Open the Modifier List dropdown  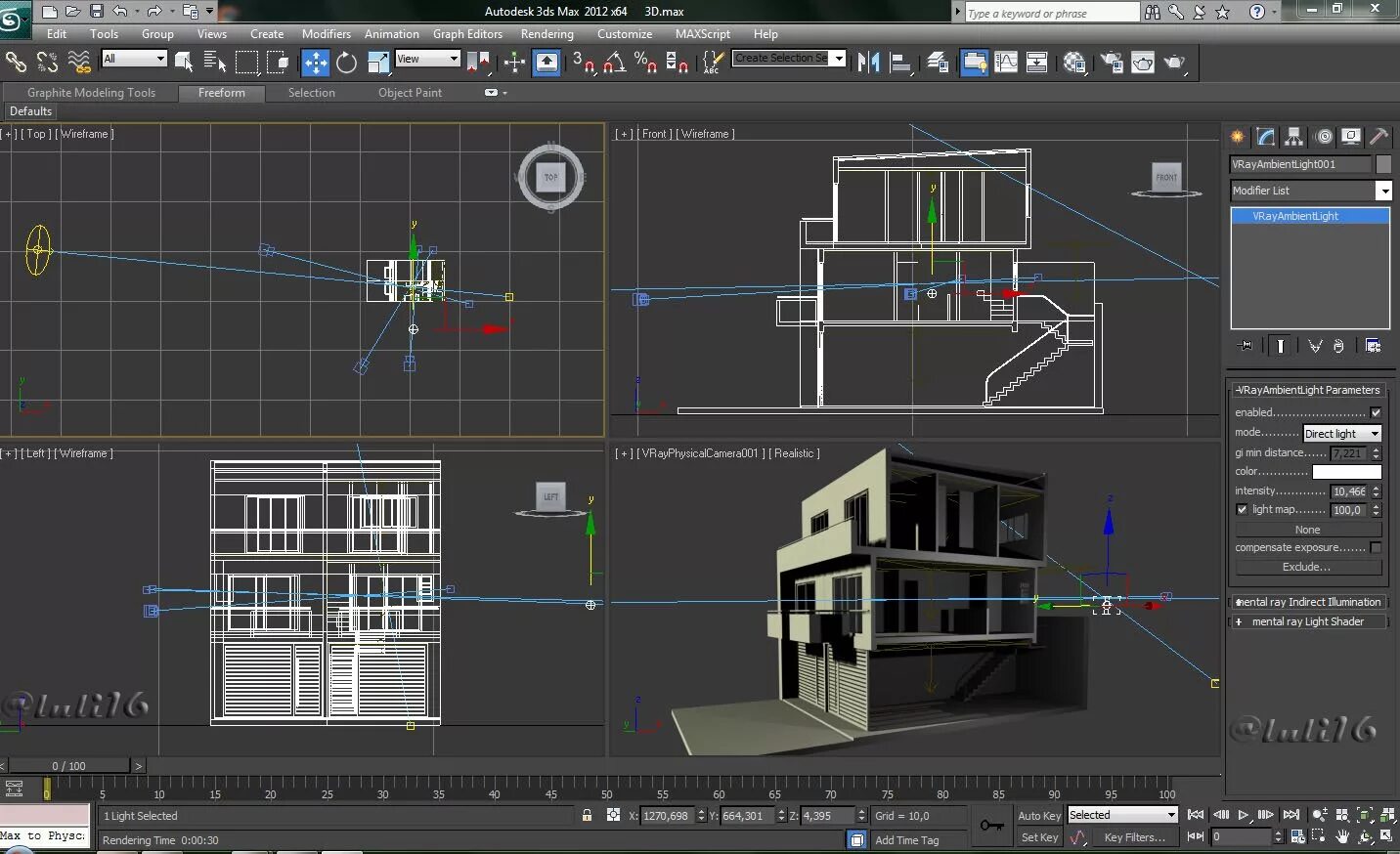pyautogui.click(x=1383, y=191)
